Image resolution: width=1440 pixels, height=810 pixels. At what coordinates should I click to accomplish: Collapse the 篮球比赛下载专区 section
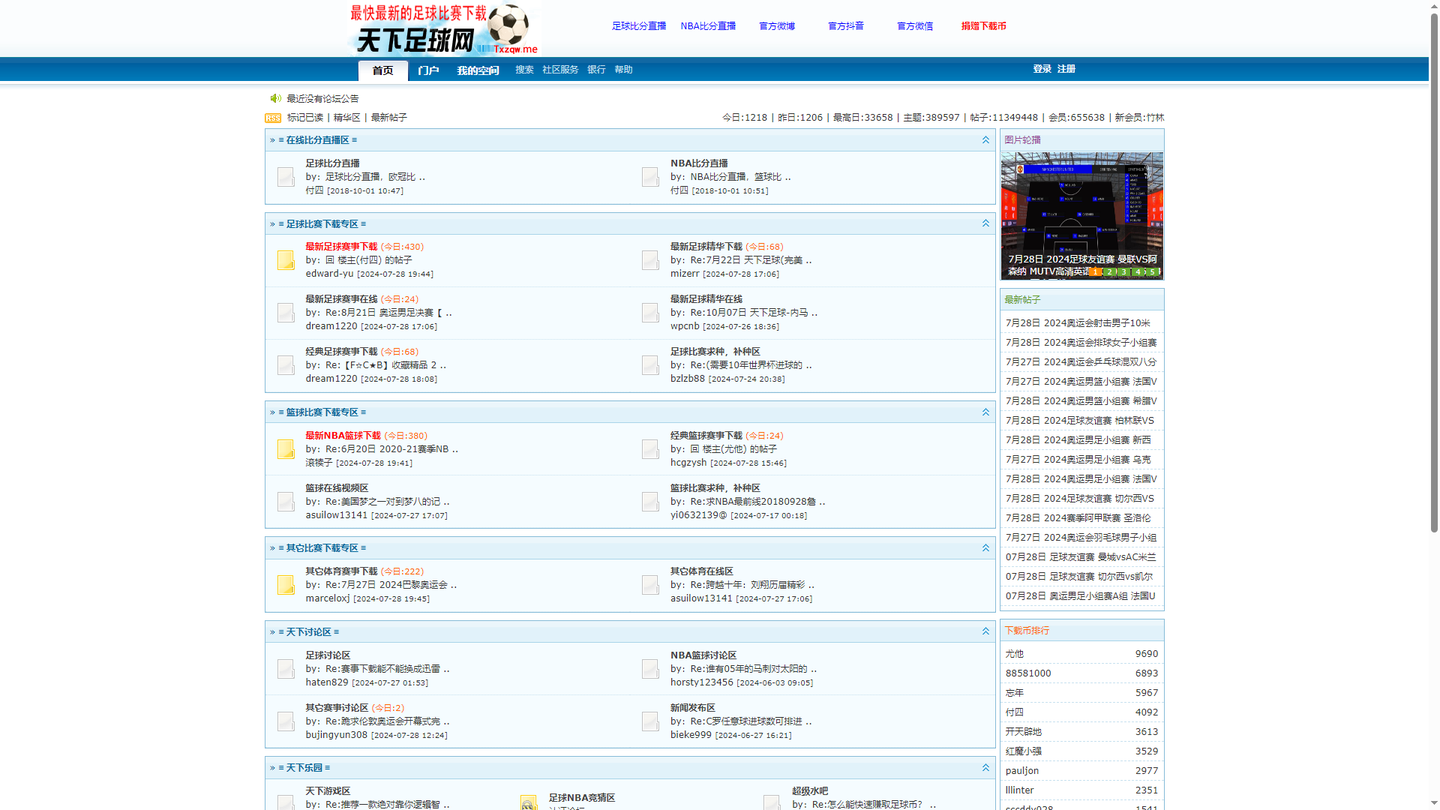click(985, 412)
